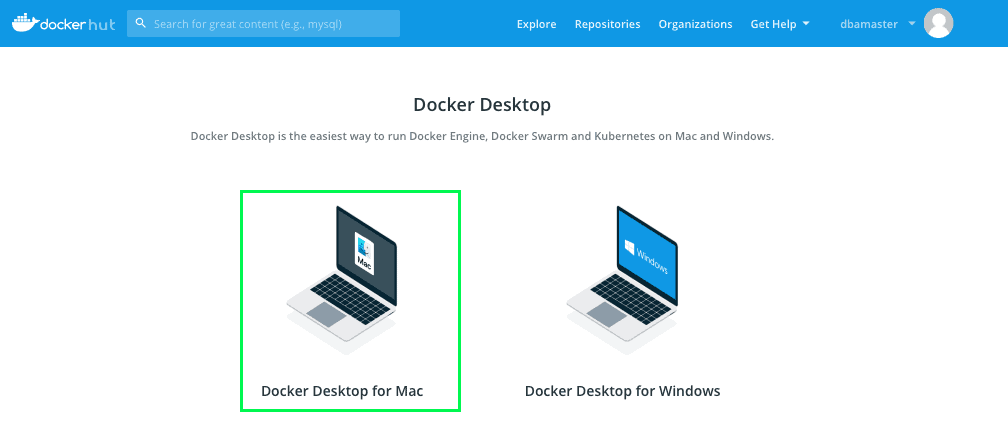The image size is (1008, 439).
Task: Open the dbamaster account menu
Action: coord(878,24)
